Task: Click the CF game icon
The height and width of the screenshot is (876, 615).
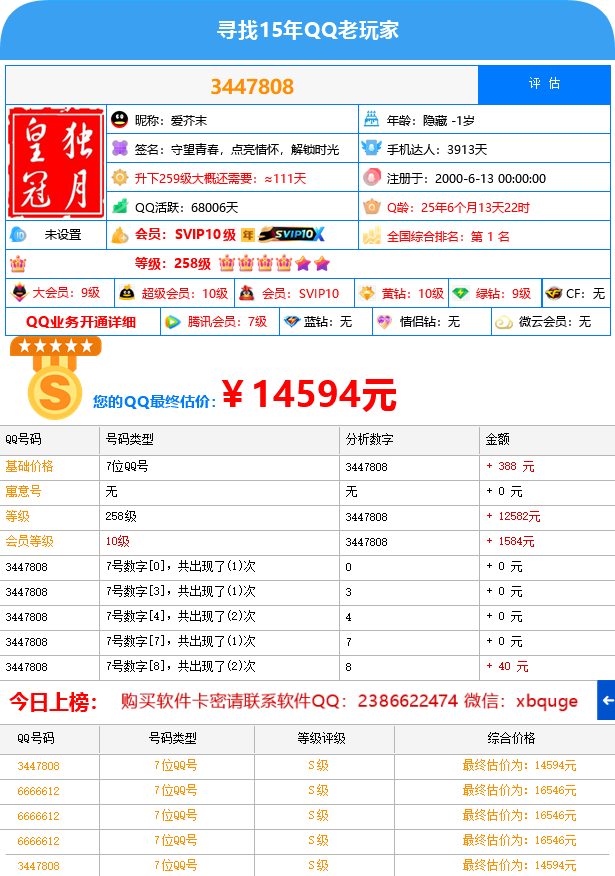Action: 554,293
